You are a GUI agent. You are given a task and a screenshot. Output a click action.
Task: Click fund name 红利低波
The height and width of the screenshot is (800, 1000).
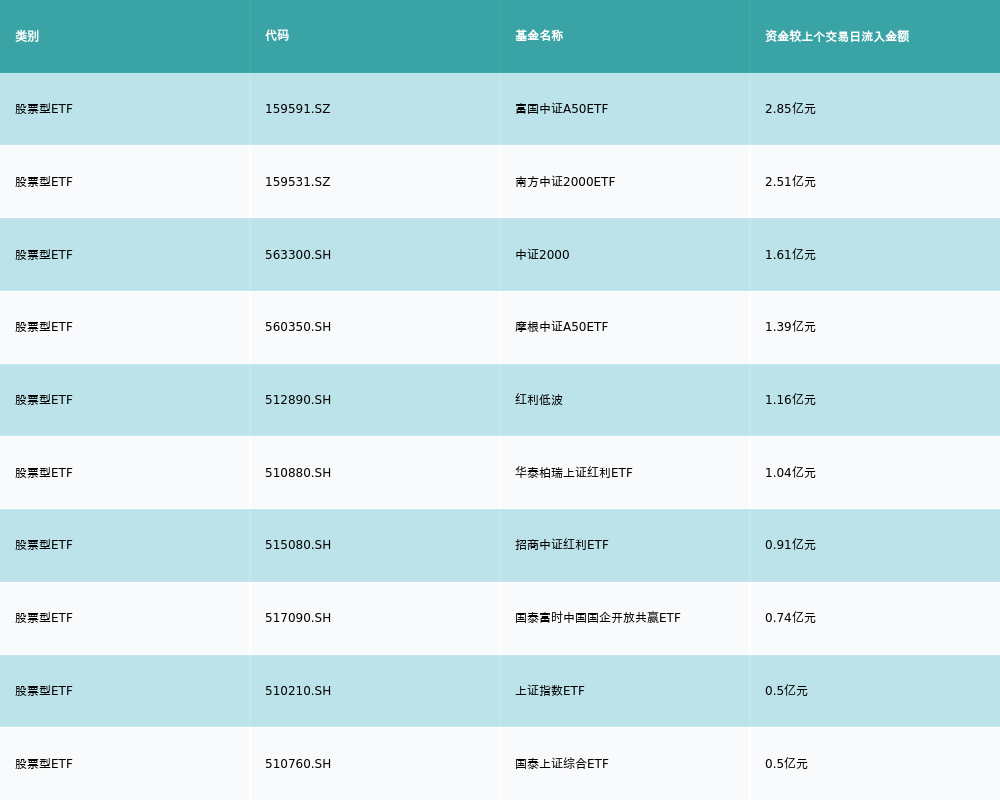(x=539, y=400)
